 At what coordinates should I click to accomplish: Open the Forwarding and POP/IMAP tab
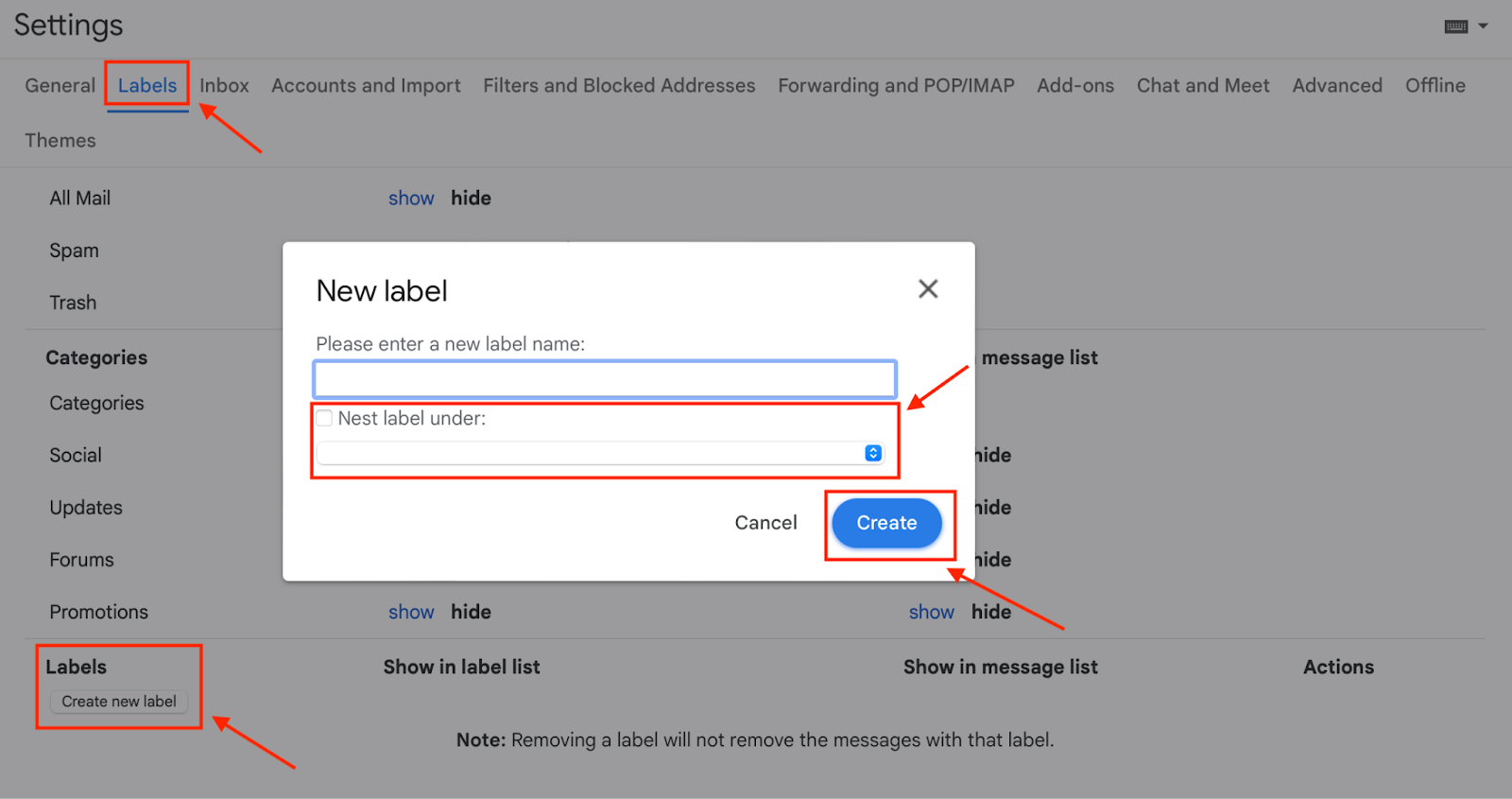(x=895, y=85)
